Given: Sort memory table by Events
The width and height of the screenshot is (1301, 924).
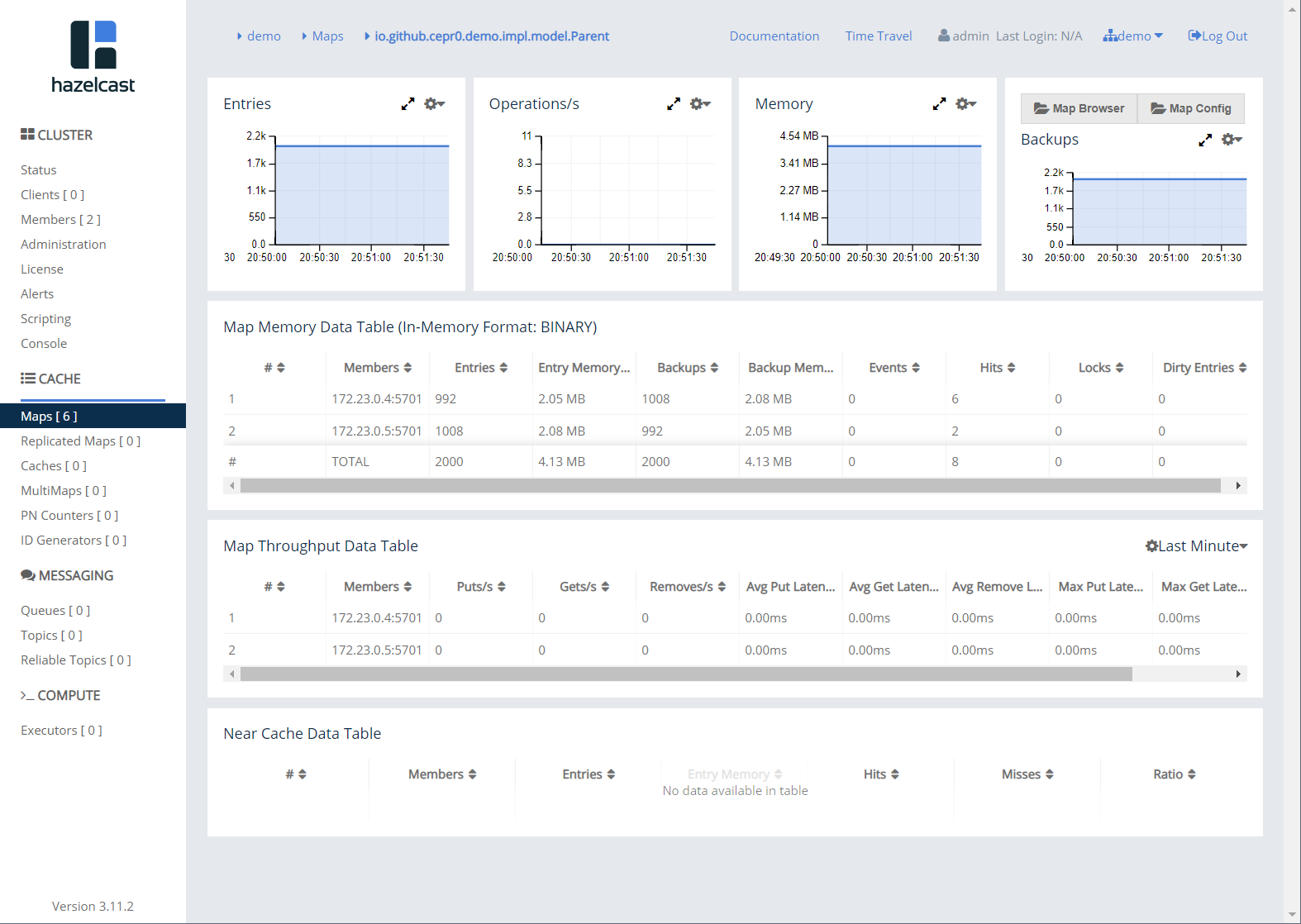Looking at the screenshot, I should (x=894, y=368).
